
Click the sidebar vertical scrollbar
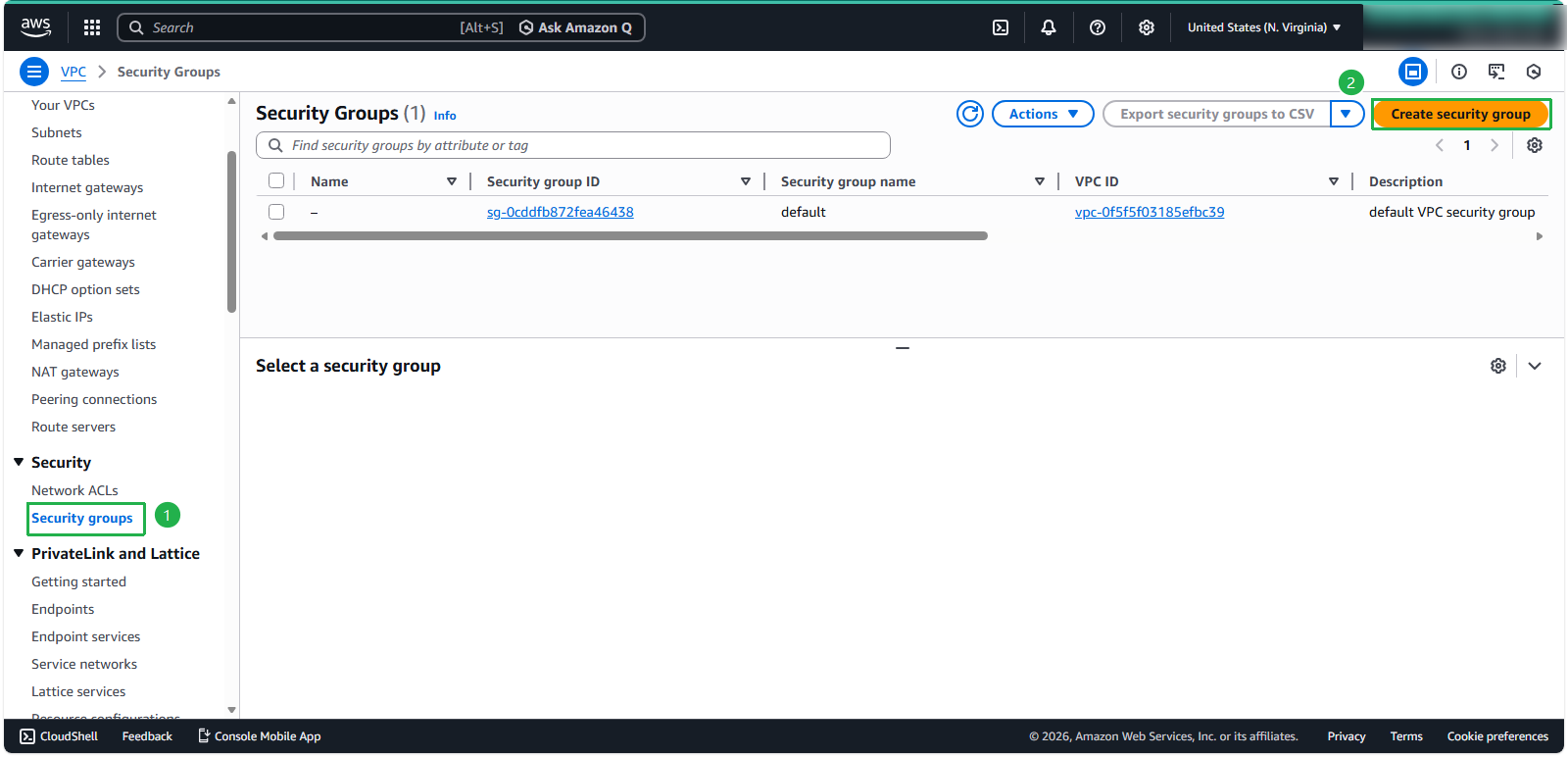pyautogui.click(x=231, y=231)
